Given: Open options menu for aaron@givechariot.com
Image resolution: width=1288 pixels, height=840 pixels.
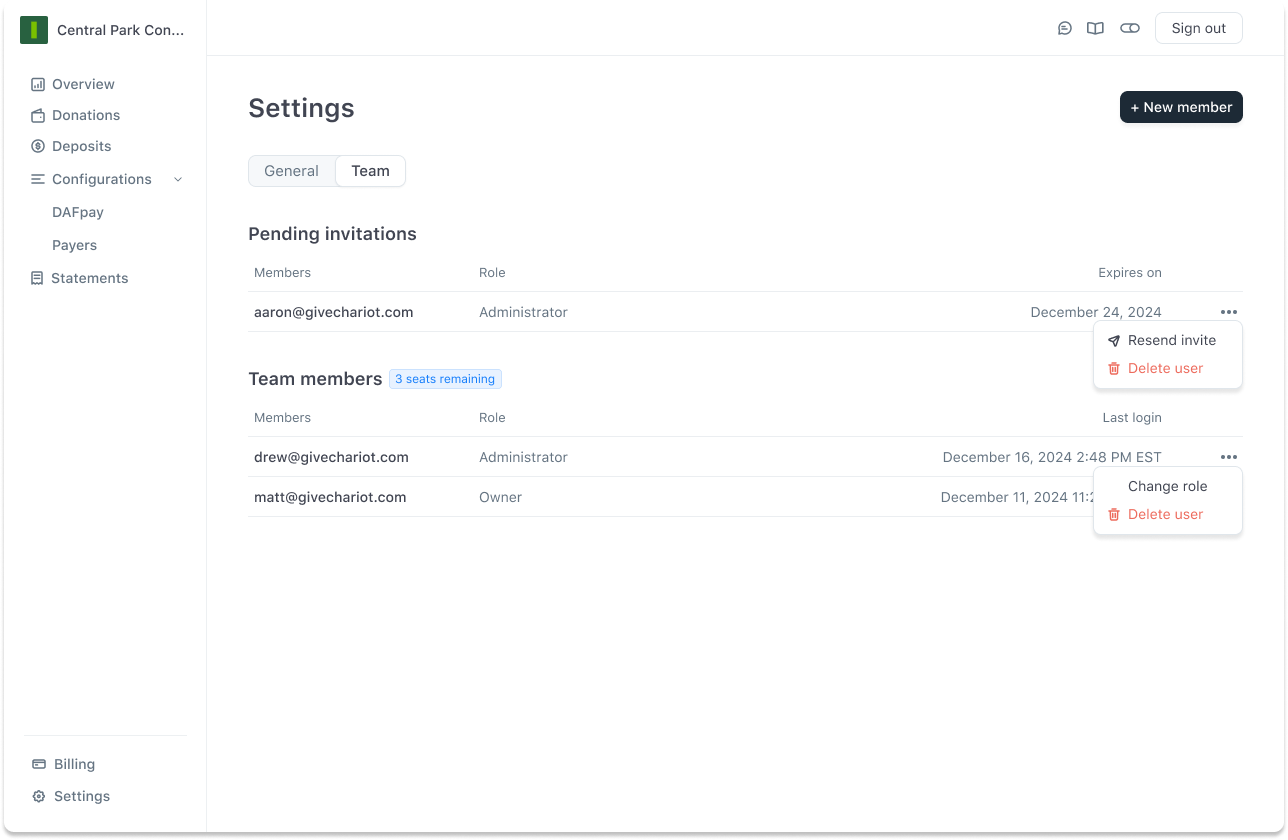Looking at the screenshot, I should (1229, 312).
